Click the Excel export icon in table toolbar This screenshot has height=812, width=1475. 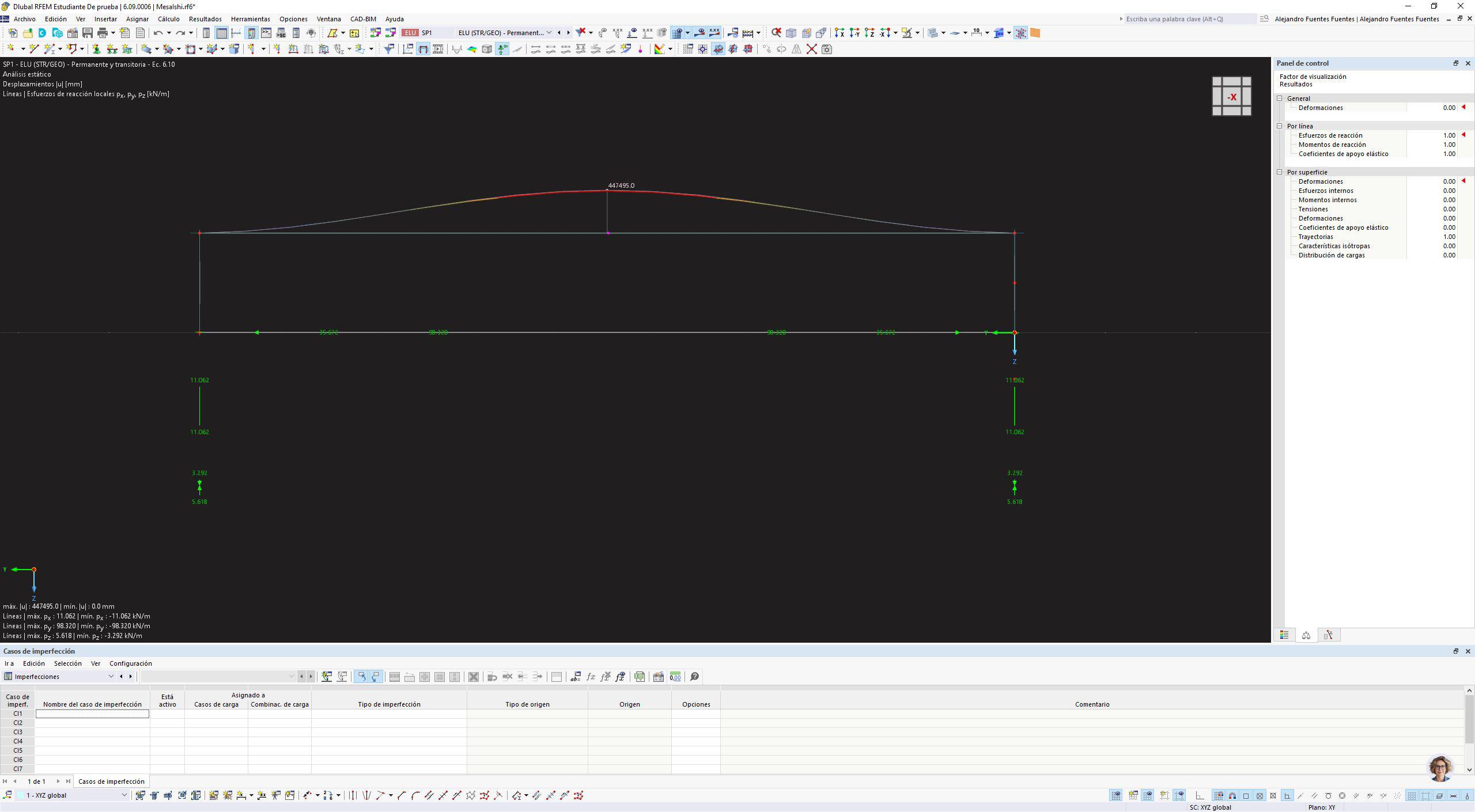(x=640, y=677)
